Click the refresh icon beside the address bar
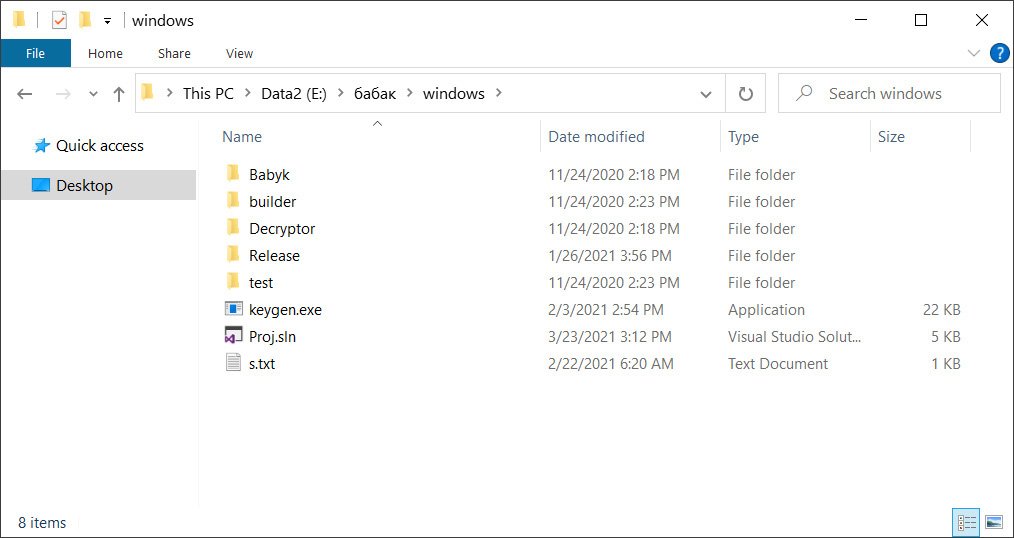Viewport: 1014px width, 538px height. (745, 94)
